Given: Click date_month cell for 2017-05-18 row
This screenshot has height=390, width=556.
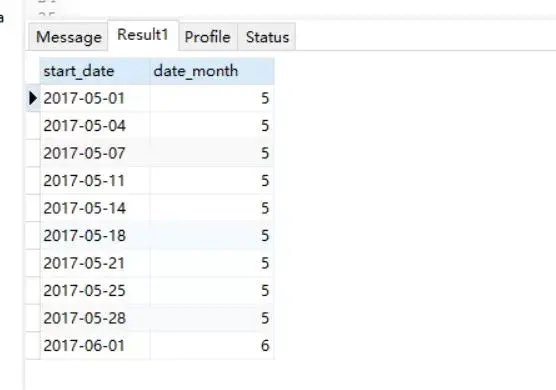Looking at the screenshot, I should click(x=212, y=236).
